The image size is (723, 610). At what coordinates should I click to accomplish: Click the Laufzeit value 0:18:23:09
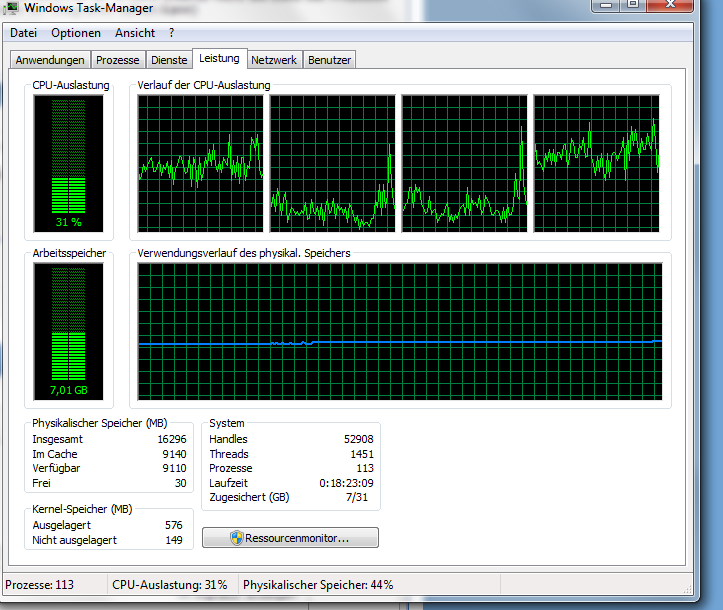coord(346,483)
